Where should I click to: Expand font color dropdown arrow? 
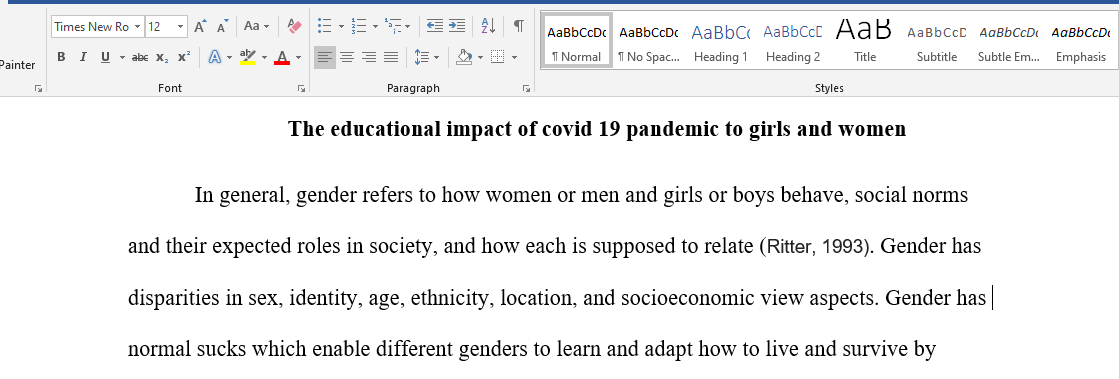click(x=298, y=57)
